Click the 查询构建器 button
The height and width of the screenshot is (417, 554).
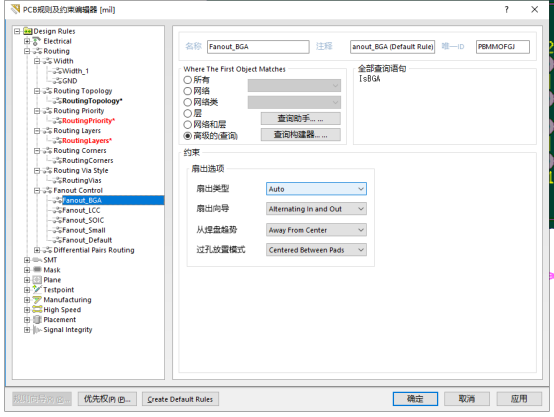point(301,135)
